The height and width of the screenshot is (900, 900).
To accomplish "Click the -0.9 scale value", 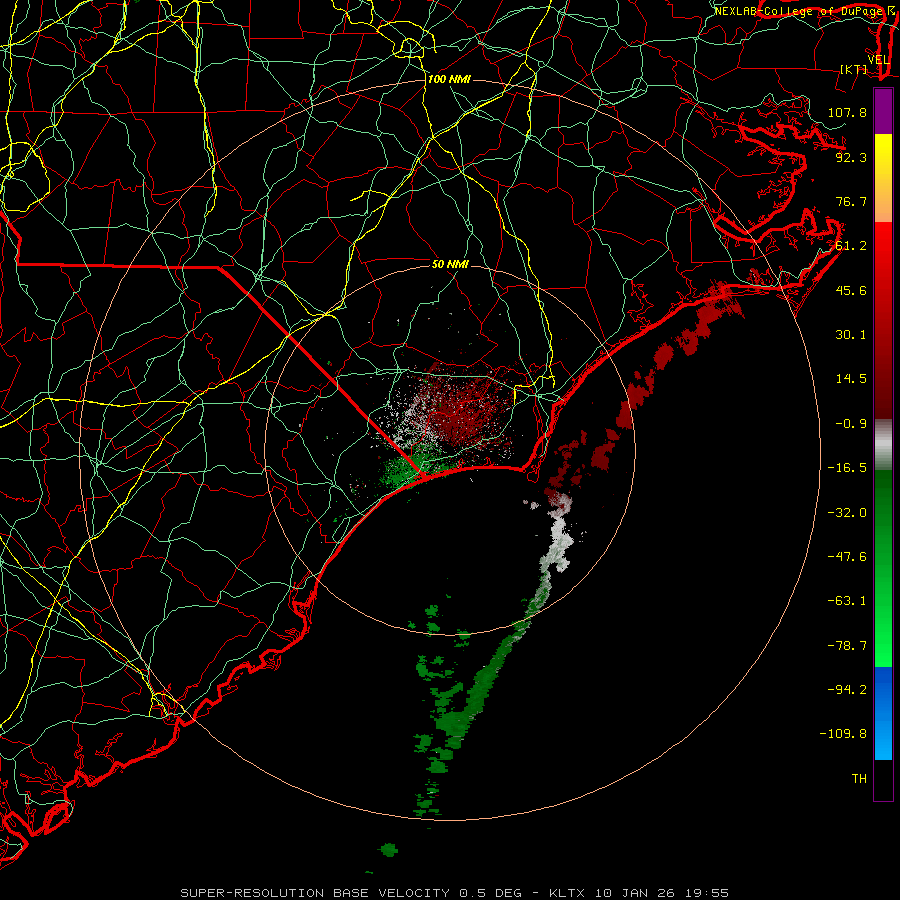I will point(851,424).
